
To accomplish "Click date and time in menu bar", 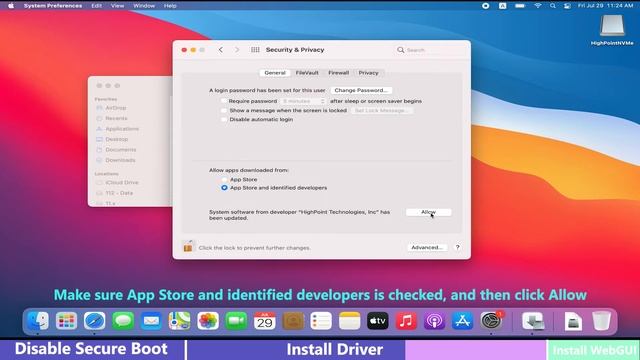I will (605, 6).
